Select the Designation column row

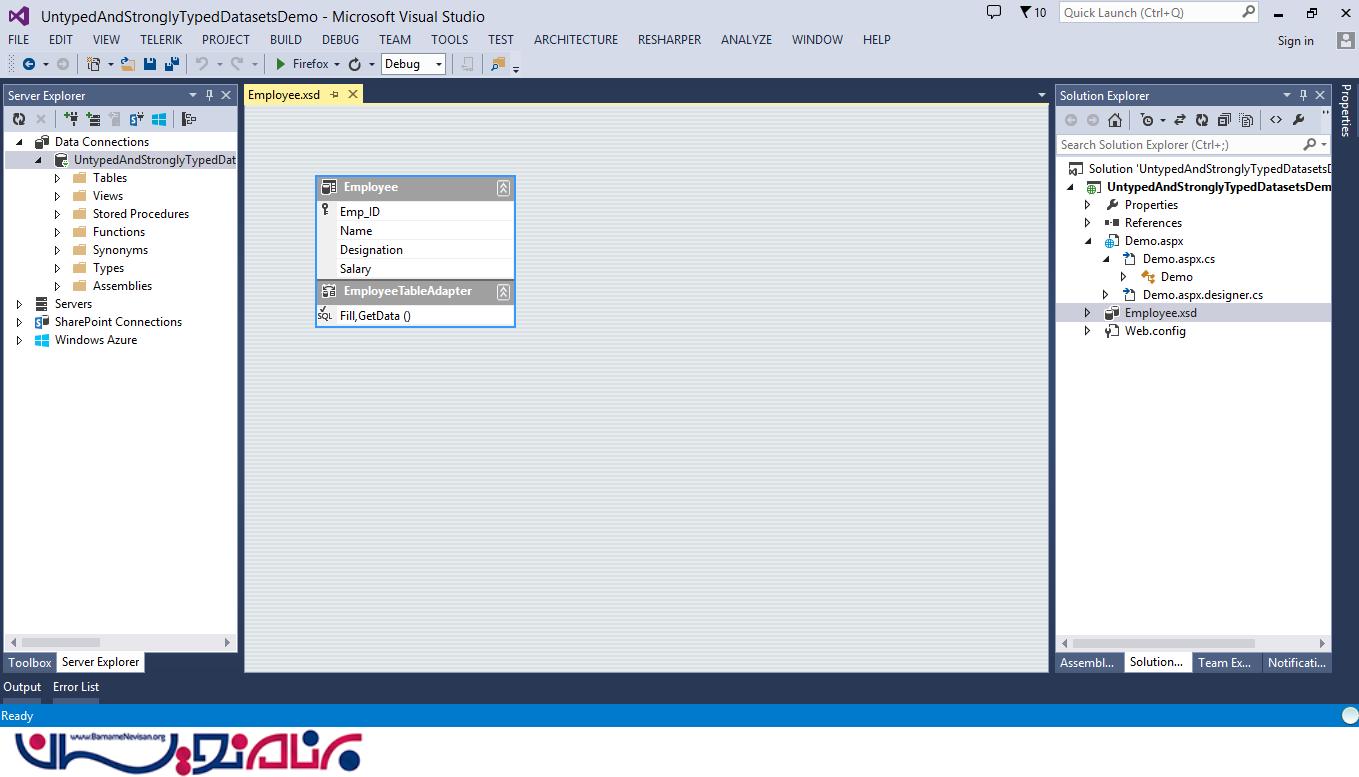coord(416,250)
